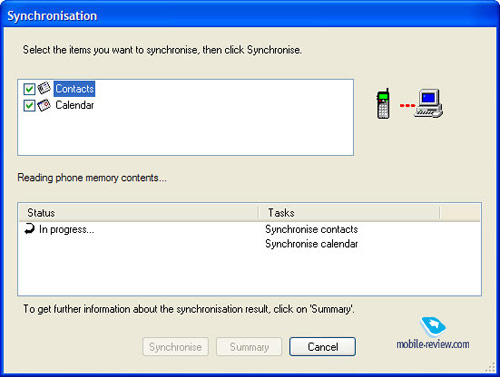Click the red dashed connection line
The image size is (500, 377).
(x=407, y=106)
